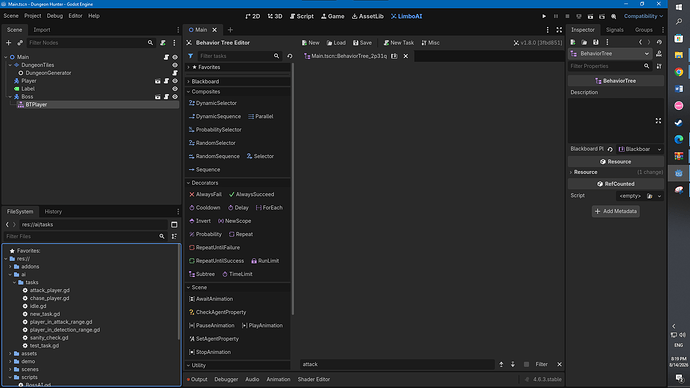Click the Filter Properties field
Image resolution: width=690 pixels, height=388 pixels.
pyautogui.click(x=609, y=66)
